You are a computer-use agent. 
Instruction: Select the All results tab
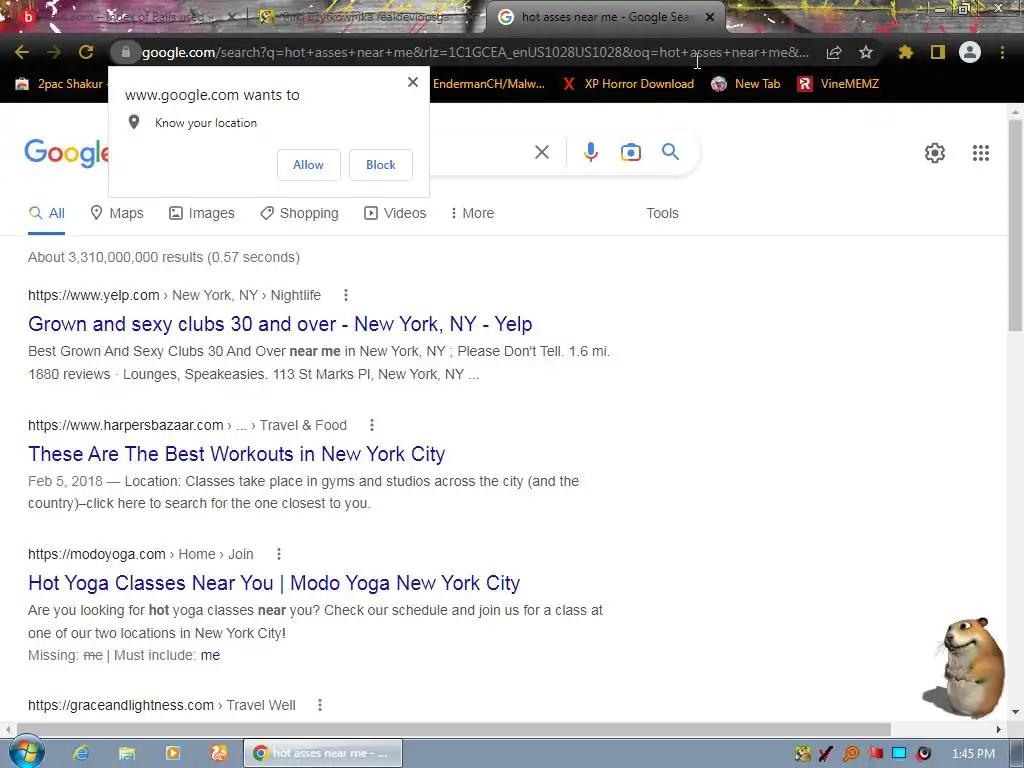tap(46, 214)
